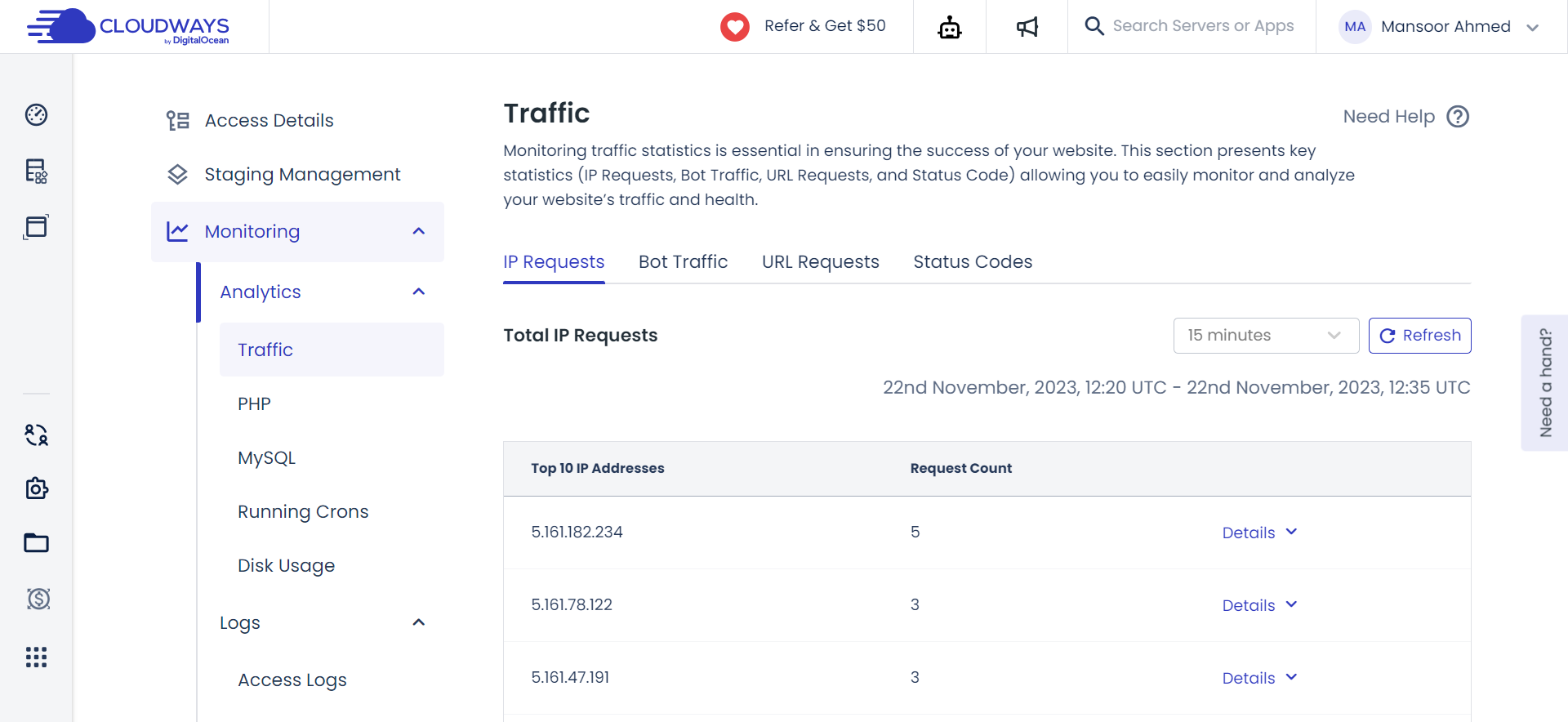Open the Cloudways logo home link
The width and height of the screenshot is (1568, 722).
tap(128, 27)
